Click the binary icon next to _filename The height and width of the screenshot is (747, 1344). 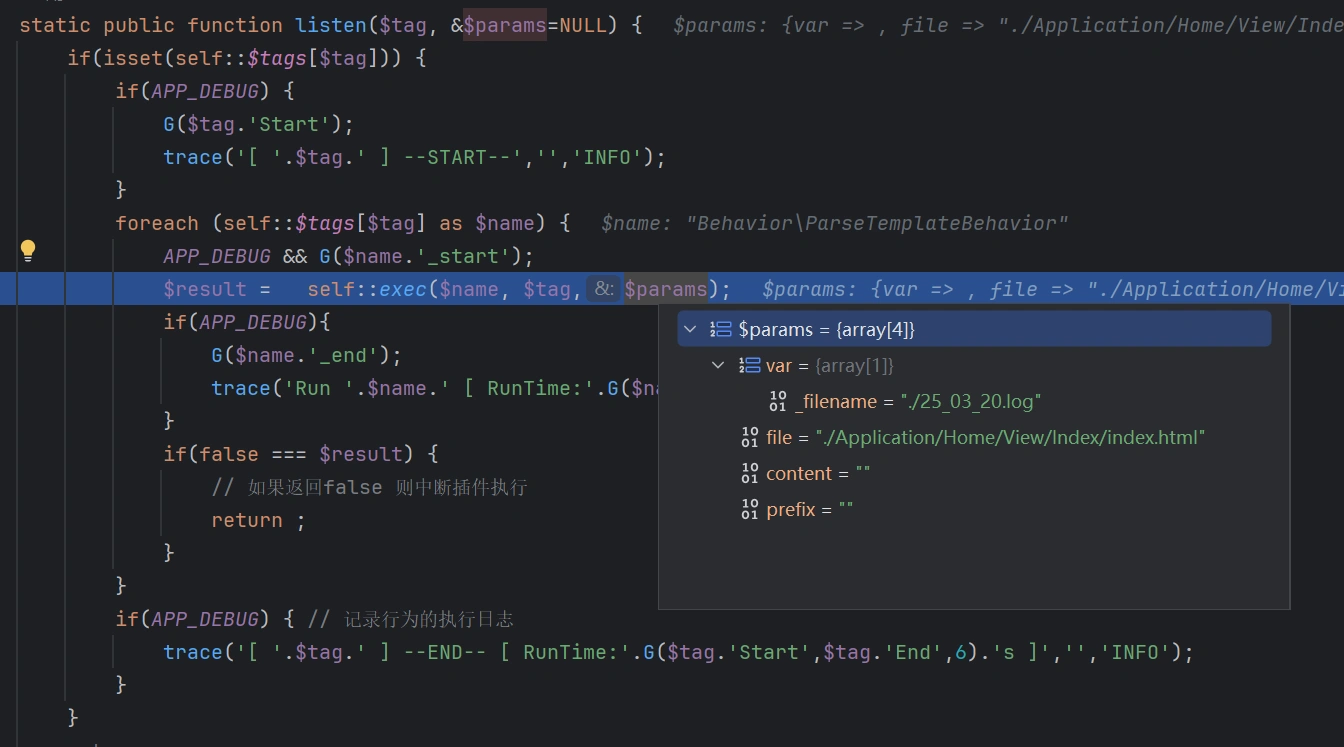777,401
